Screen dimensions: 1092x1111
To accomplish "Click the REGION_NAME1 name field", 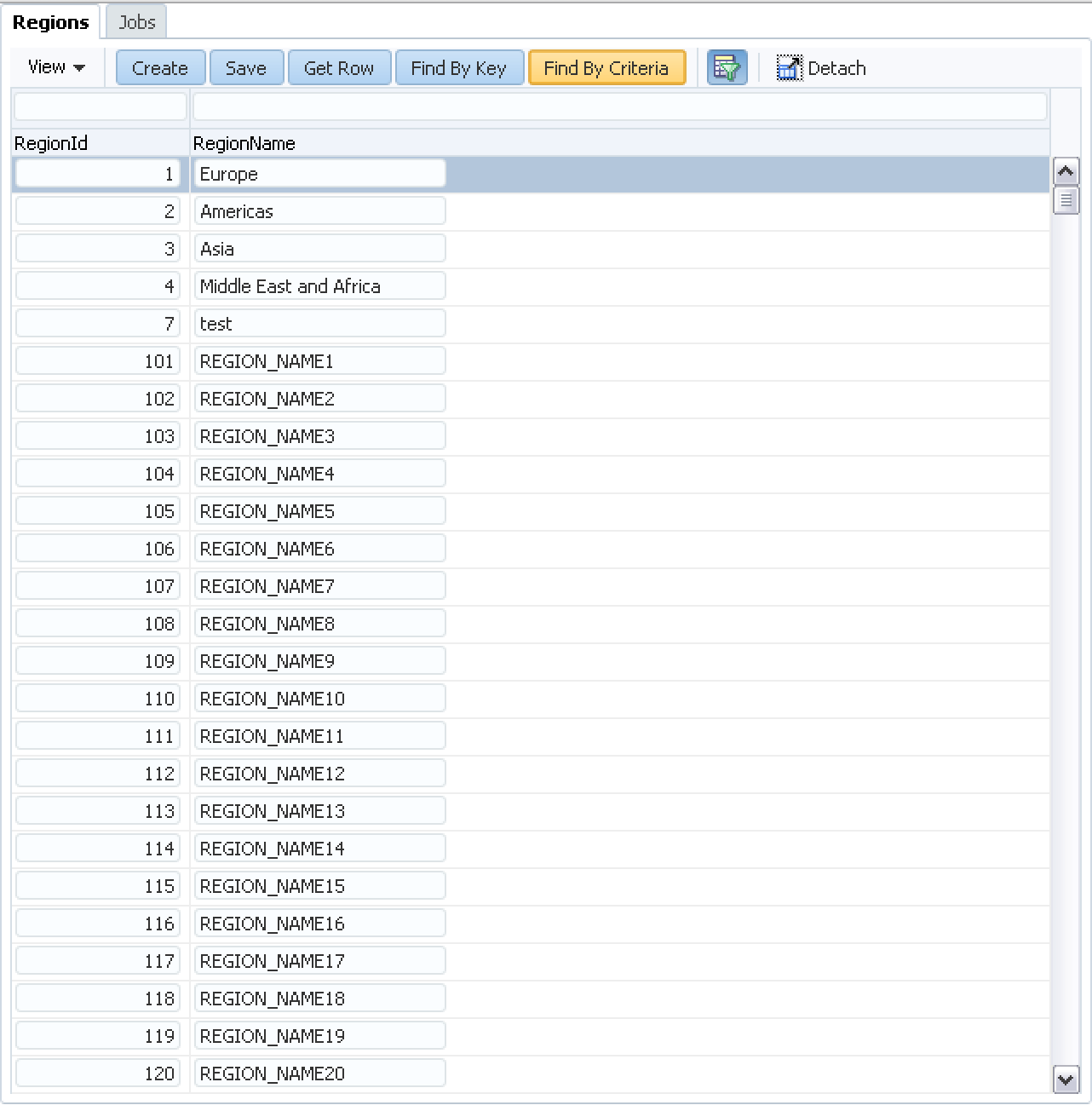I will pyautogui.click(x=319, y=361).
